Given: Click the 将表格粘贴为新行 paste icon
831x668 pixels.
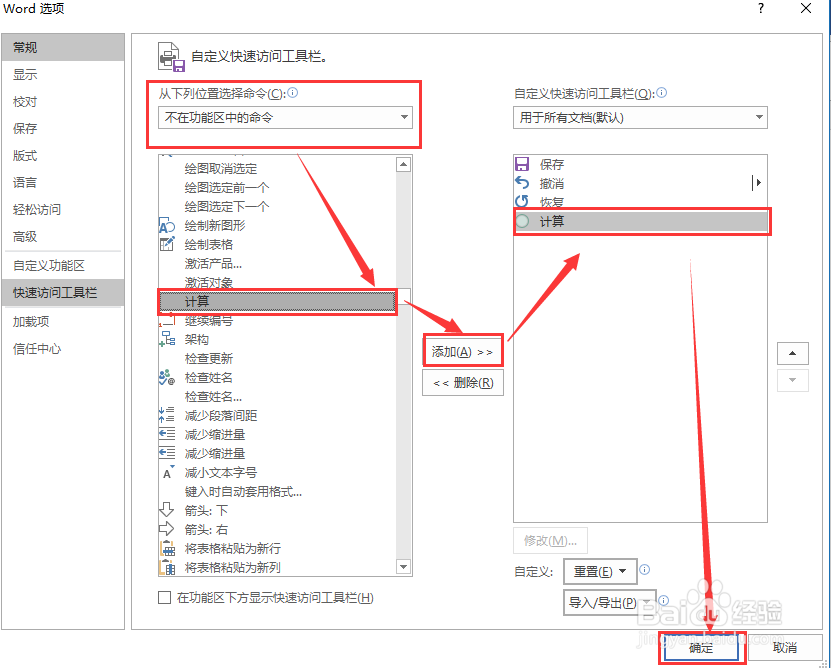Looking at the screenshot, I should pos(167,548).
